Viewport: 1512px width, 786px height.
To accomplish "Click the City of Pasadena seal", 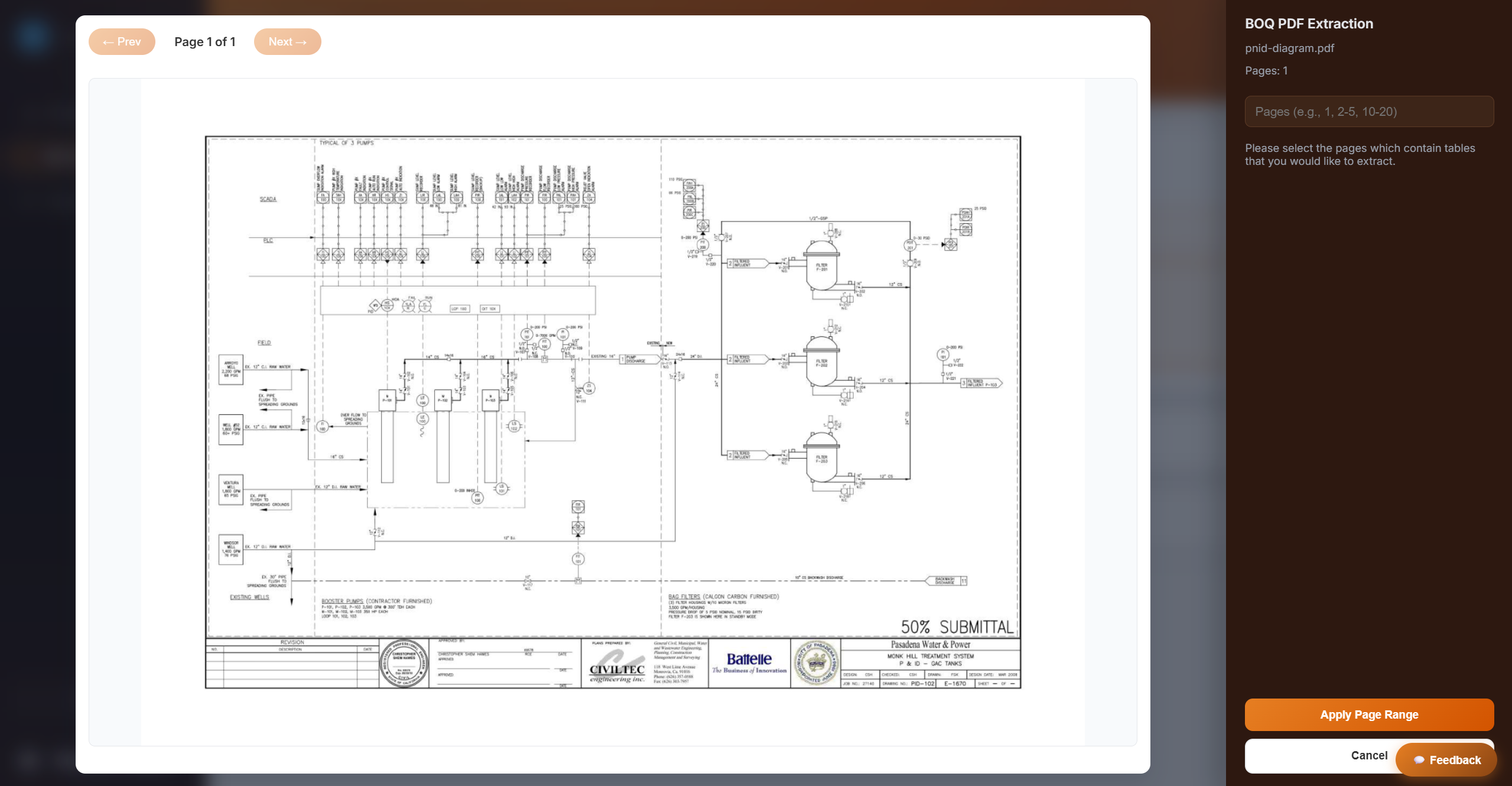I will coord(816,663).
